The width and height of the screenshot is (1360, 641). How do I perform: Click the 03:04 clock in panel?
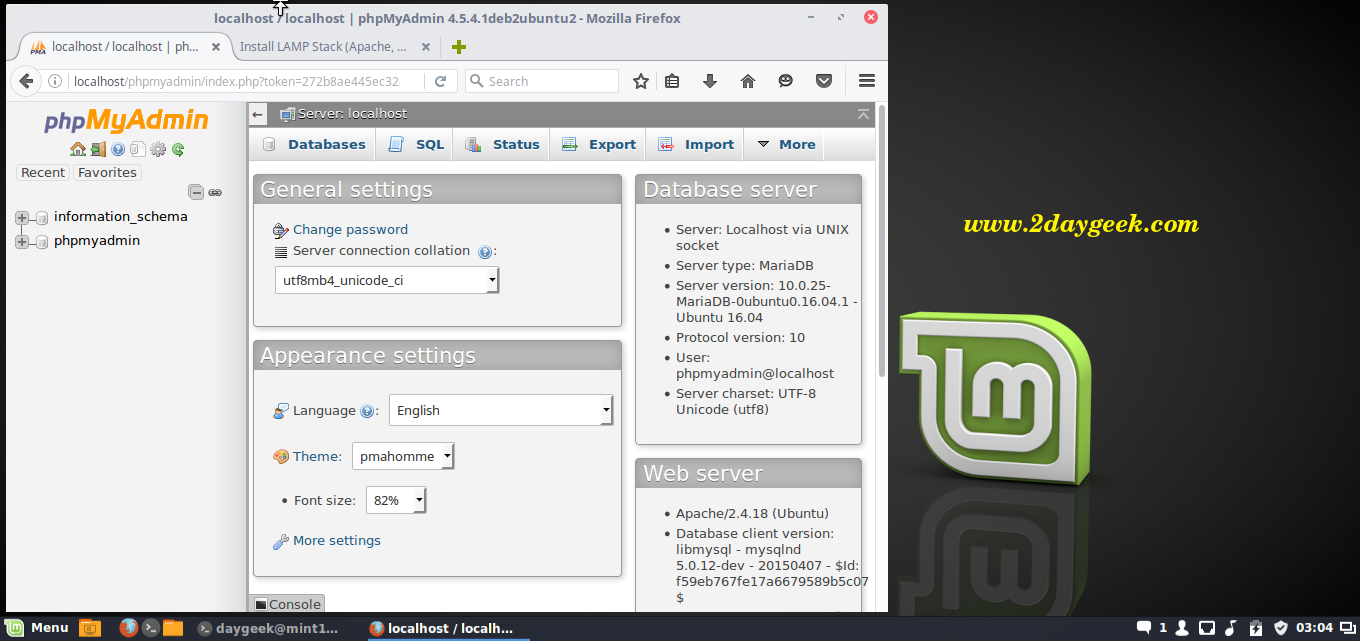1314,628
